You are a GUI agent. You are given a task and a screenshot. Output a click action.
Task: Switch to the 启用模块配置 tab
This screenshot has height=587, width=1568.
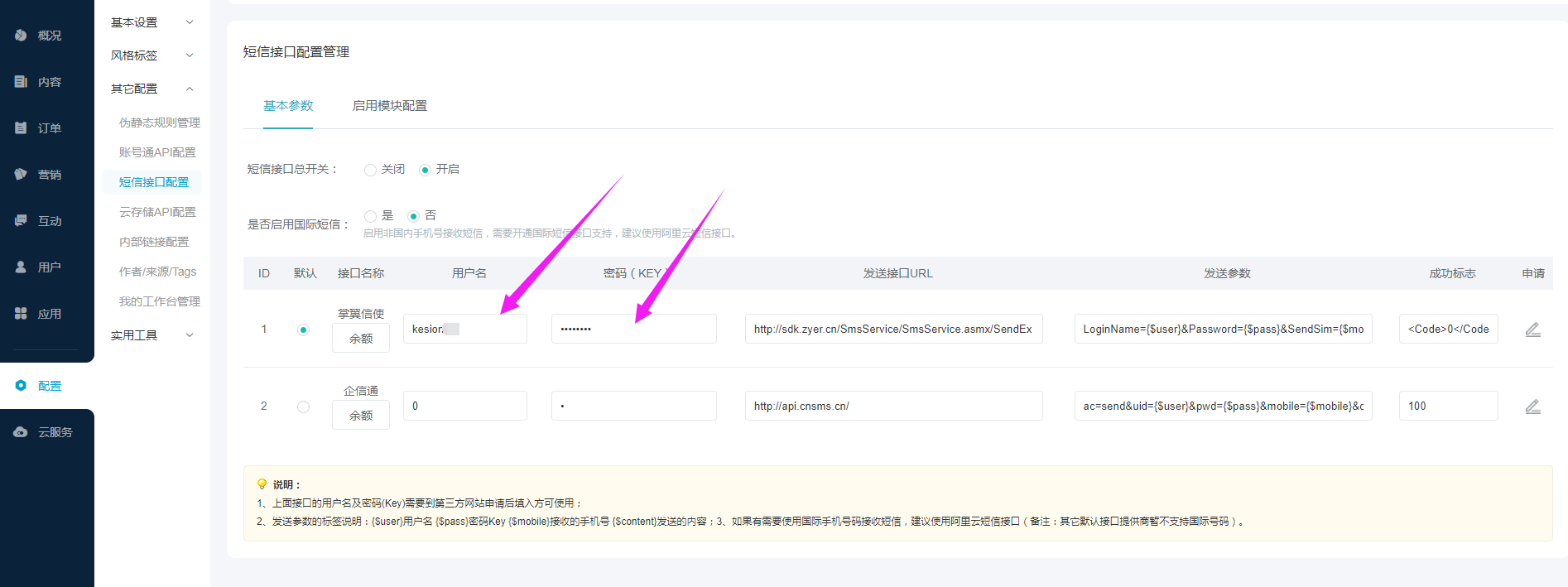coord(389,106)
